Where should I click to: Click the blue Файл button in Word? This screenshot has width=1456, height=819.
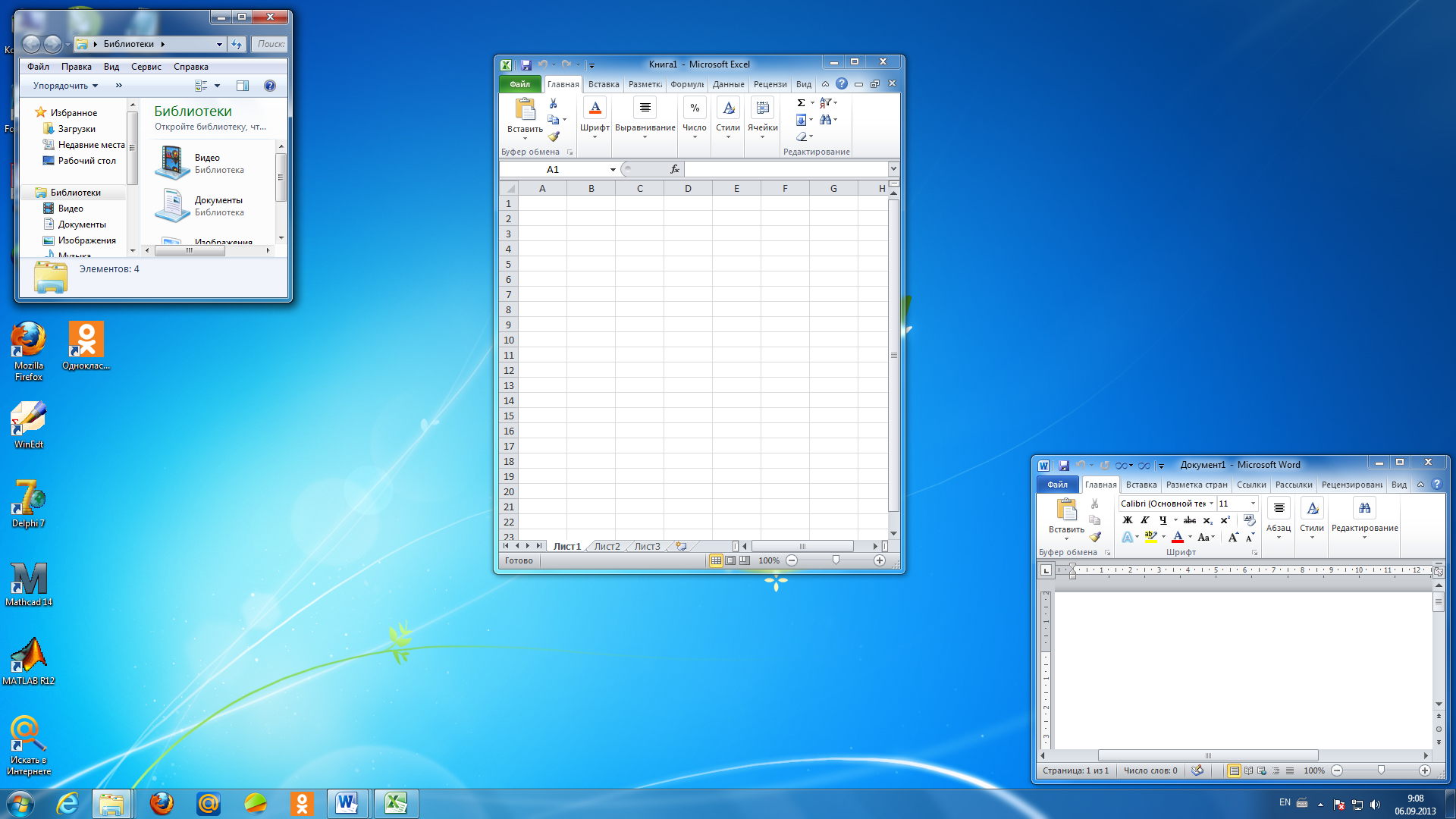[x=1057, y=485]
